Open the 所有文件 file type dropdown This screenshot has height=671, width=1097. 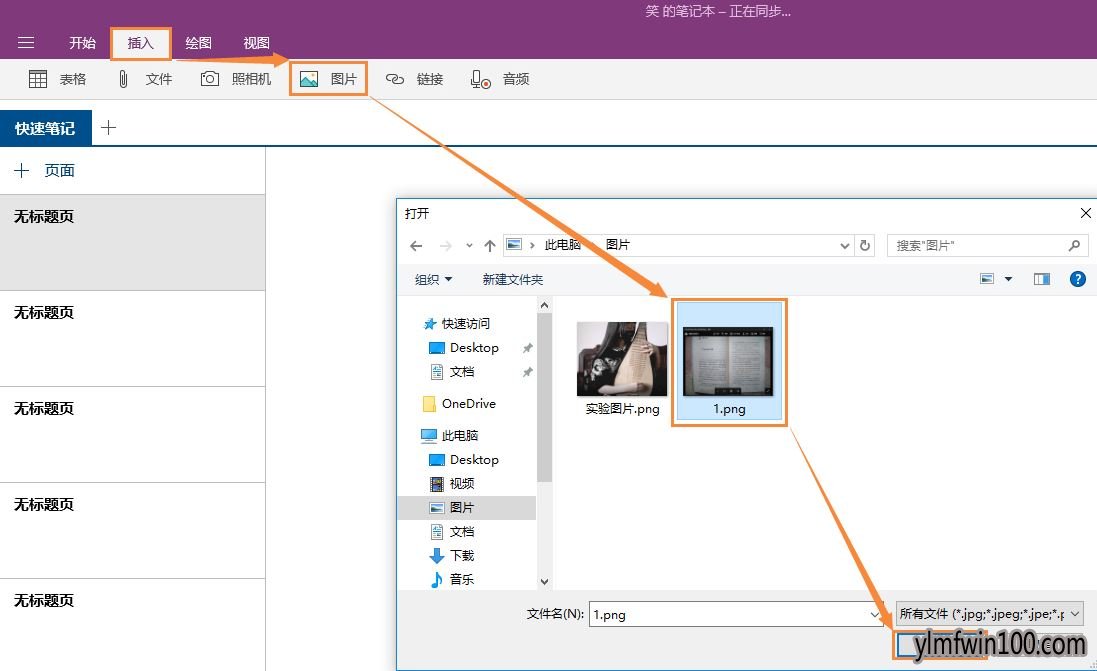[x=989, y=614]
